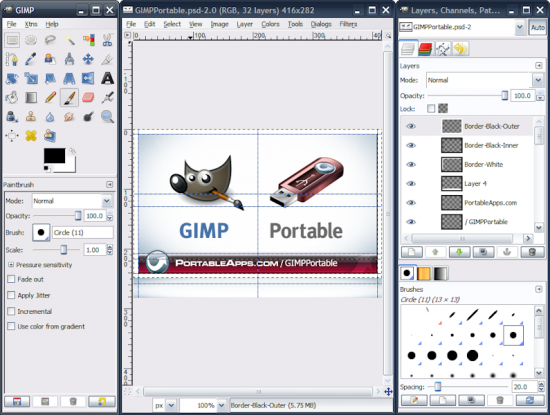The image size is (550, 415).
Task: Enable the Apply Jitter checkbox
Action: click(11, 295)
